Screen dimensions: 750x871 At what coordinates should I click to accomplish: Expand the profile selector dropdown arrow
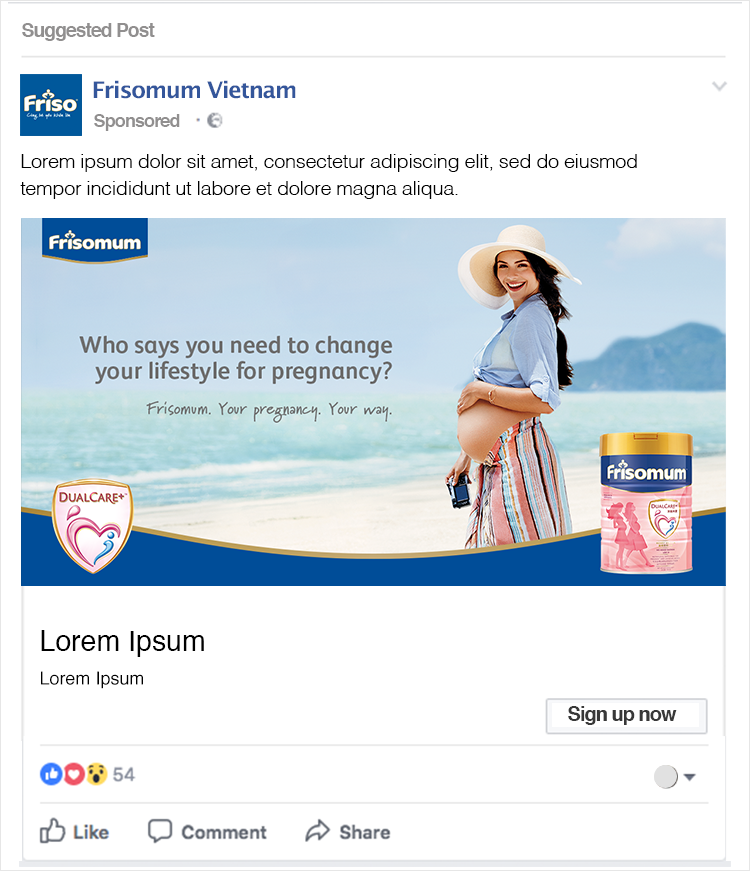tap(689, 777)
